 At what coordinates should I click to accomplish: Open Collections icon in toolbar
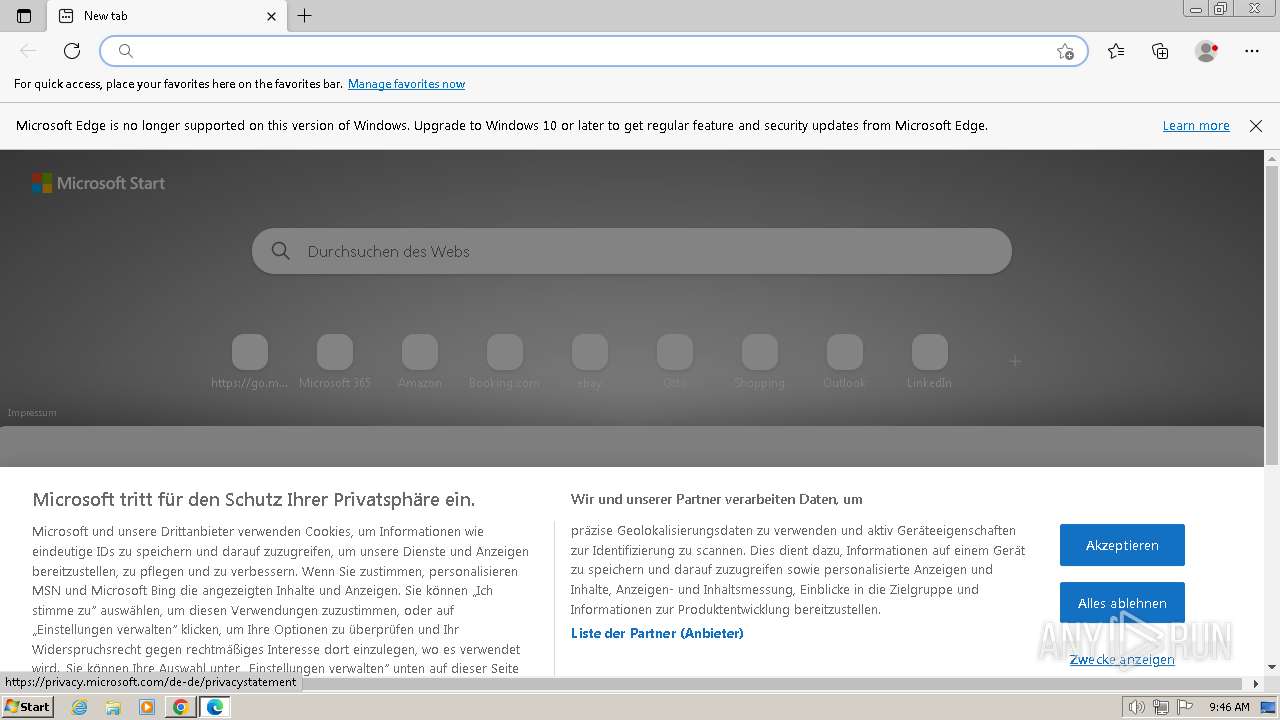point(1160,51)
